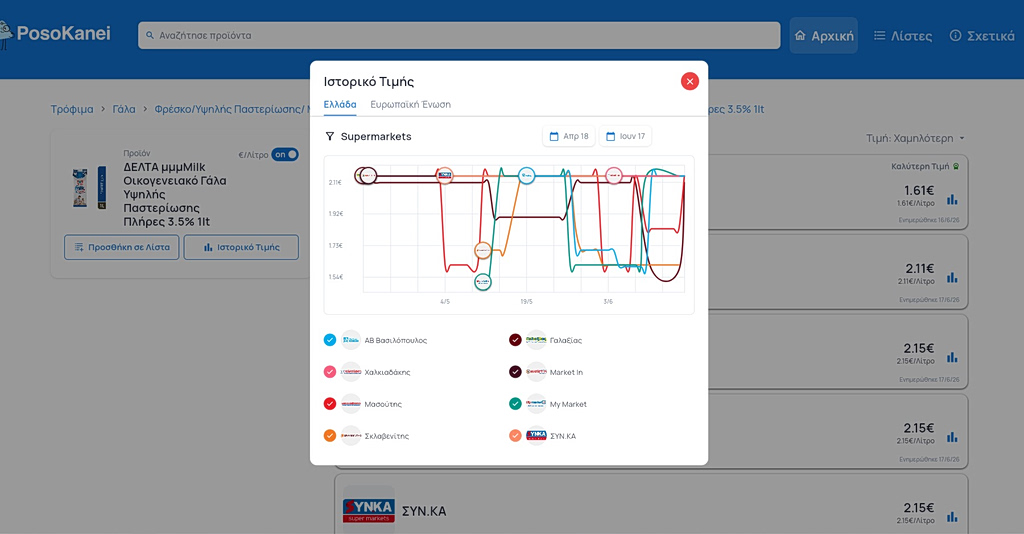Click the Καλύτερη Τιμή badge
1024x534 pixels.
(x=925, y=166)
